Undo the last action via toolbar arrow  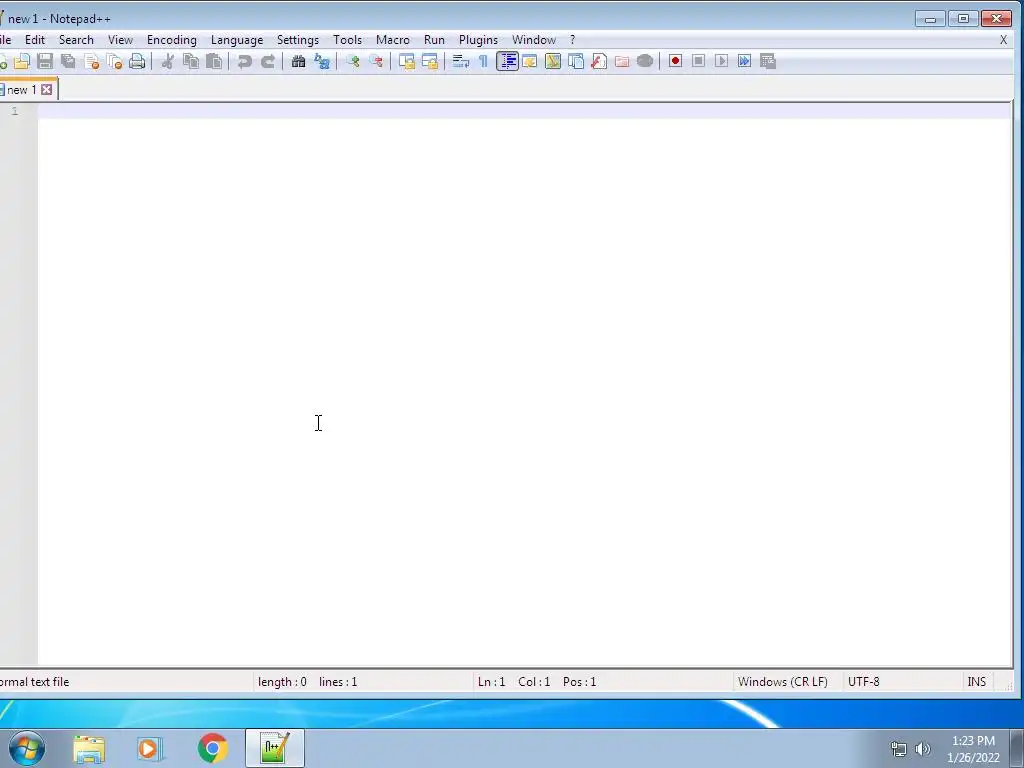click(x=245, y=61)
